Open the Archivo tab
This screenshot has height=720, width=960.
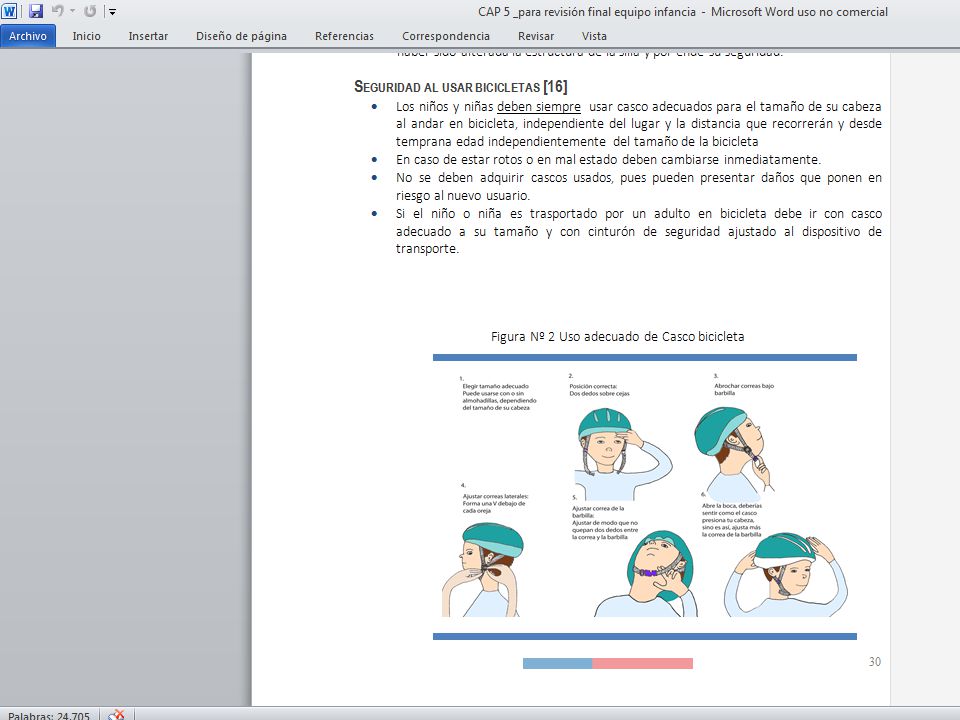[28, 36]
